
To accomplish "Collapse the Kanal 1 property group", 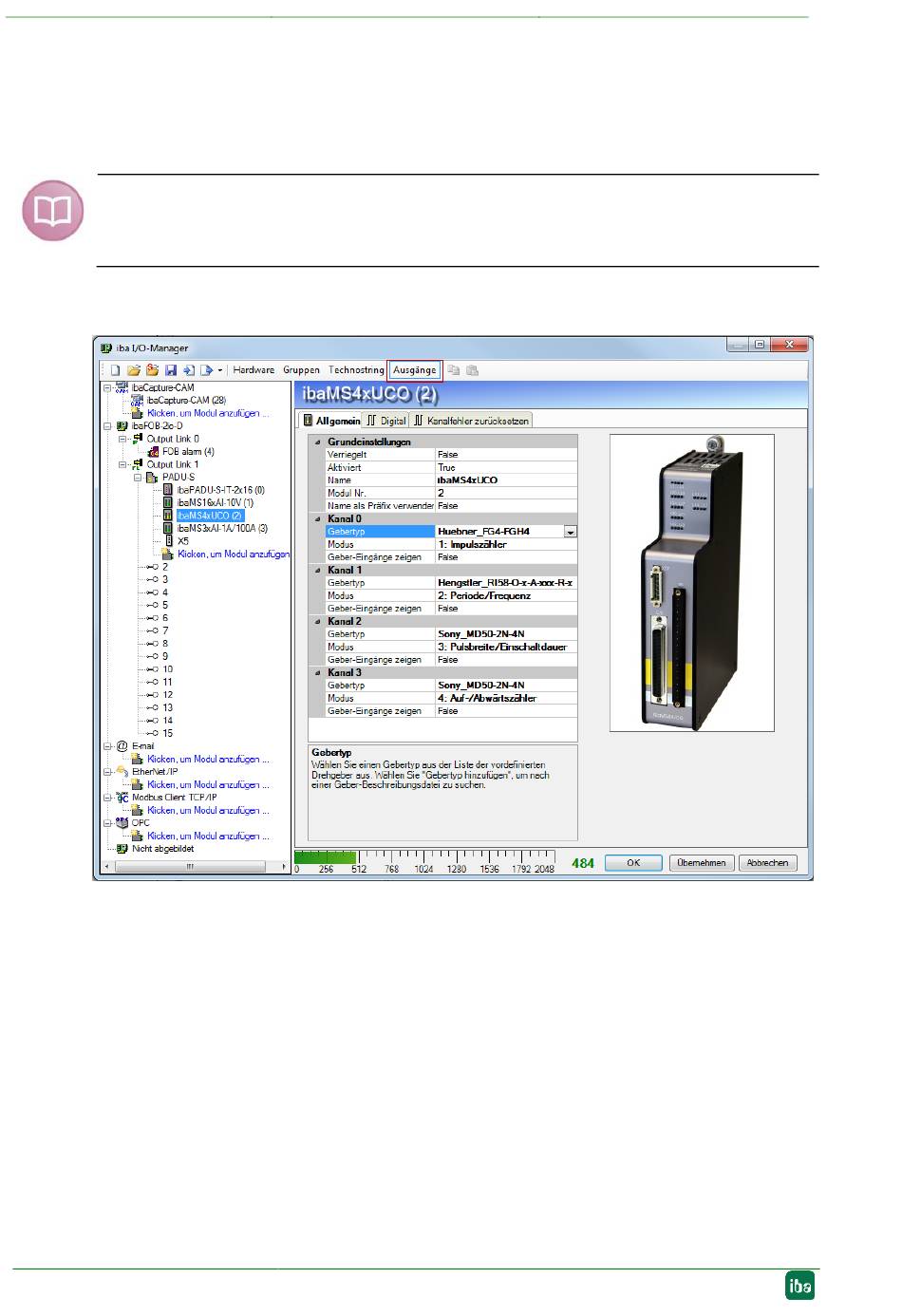I will pos(318,571).
